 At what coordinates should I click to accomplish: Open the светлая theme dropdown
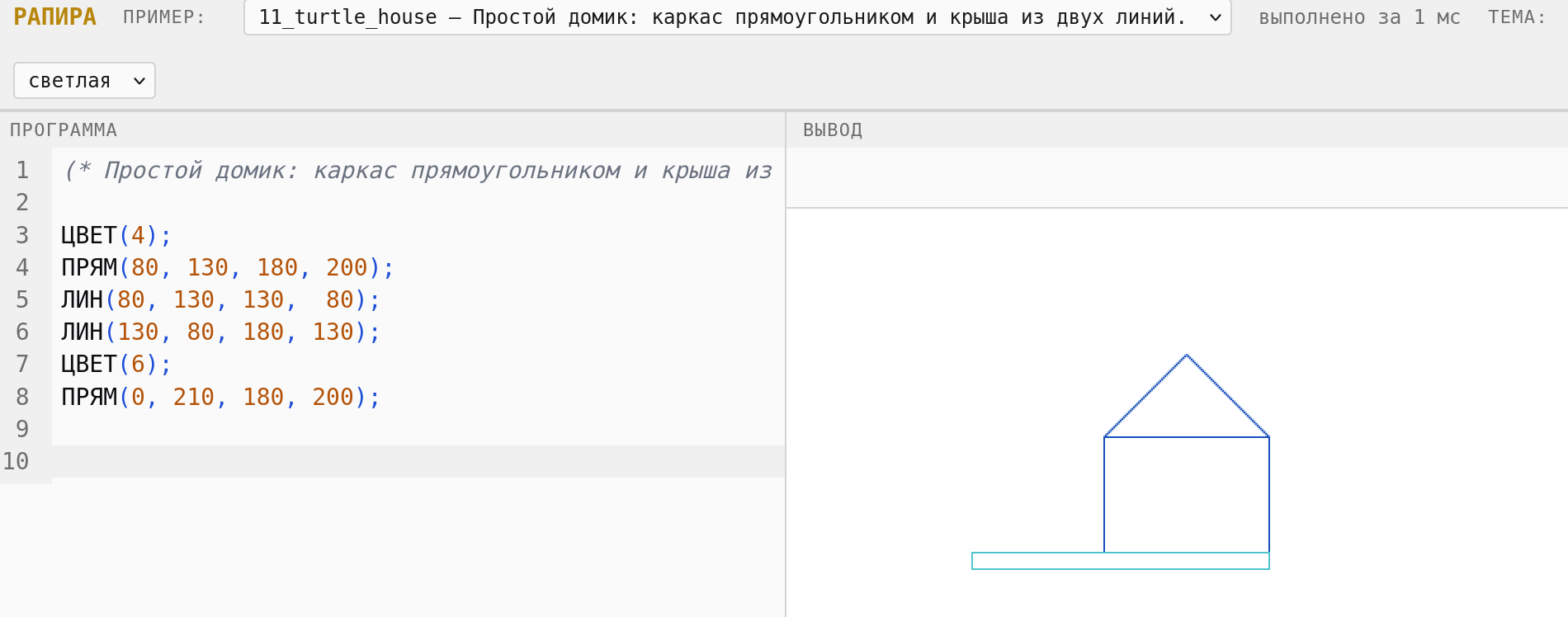[84, 81]
